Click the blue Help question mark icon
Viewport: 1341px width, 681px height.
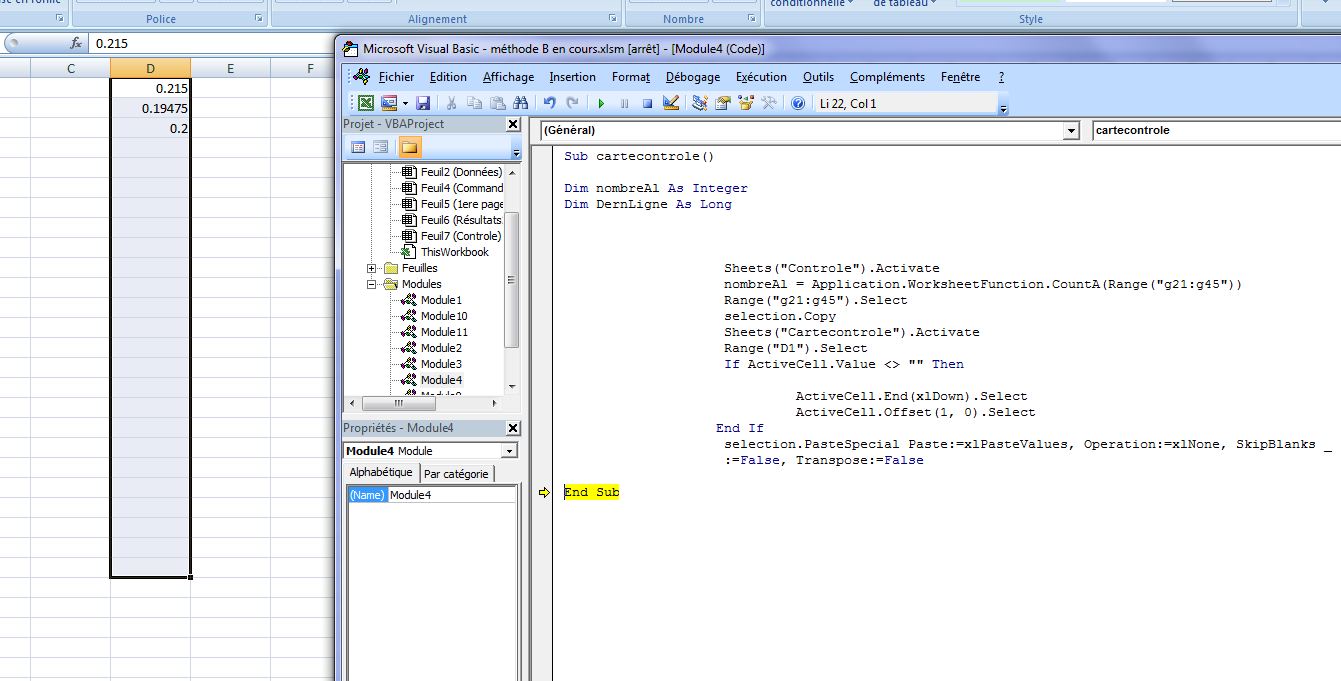798,103
